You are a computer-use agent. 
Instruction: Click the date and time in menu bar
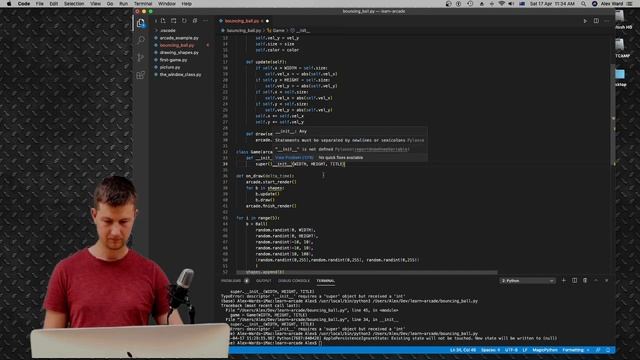552,4
